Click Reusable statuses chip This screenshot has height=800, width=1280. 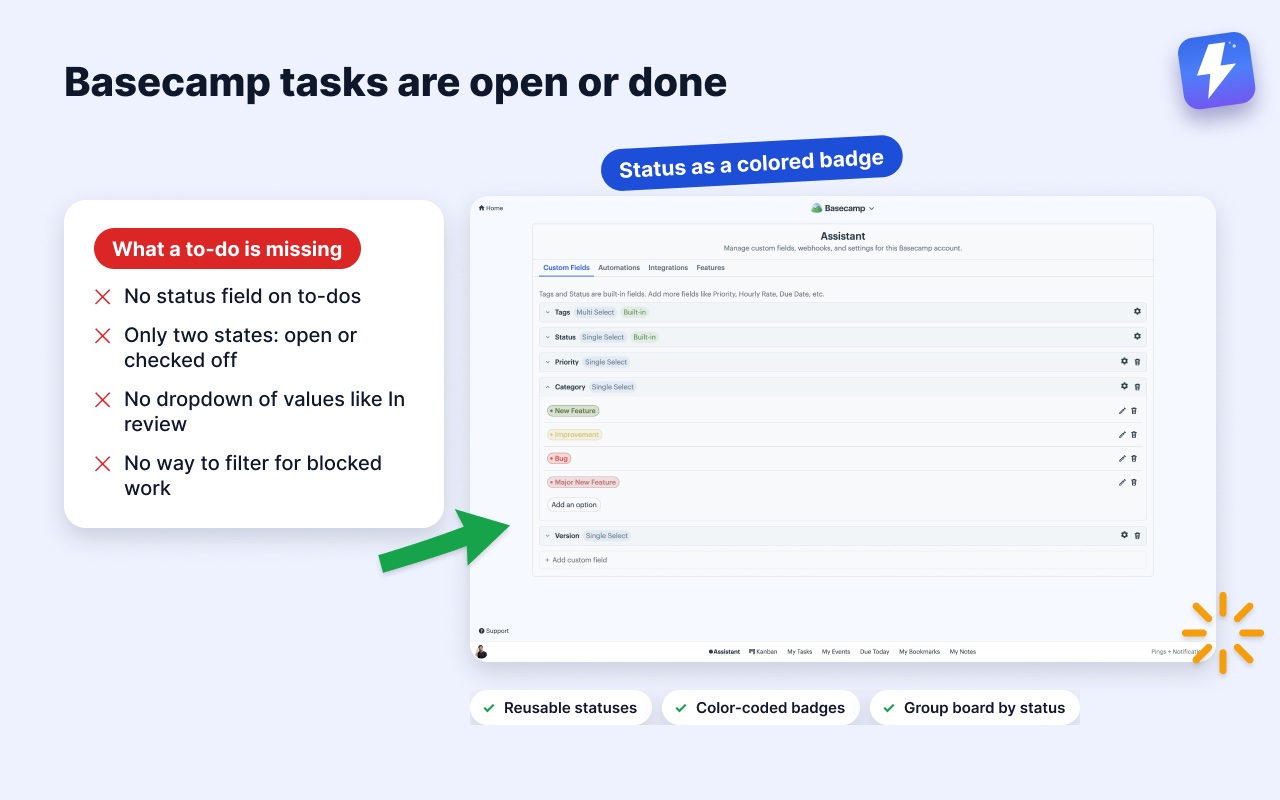click(560, 708)
